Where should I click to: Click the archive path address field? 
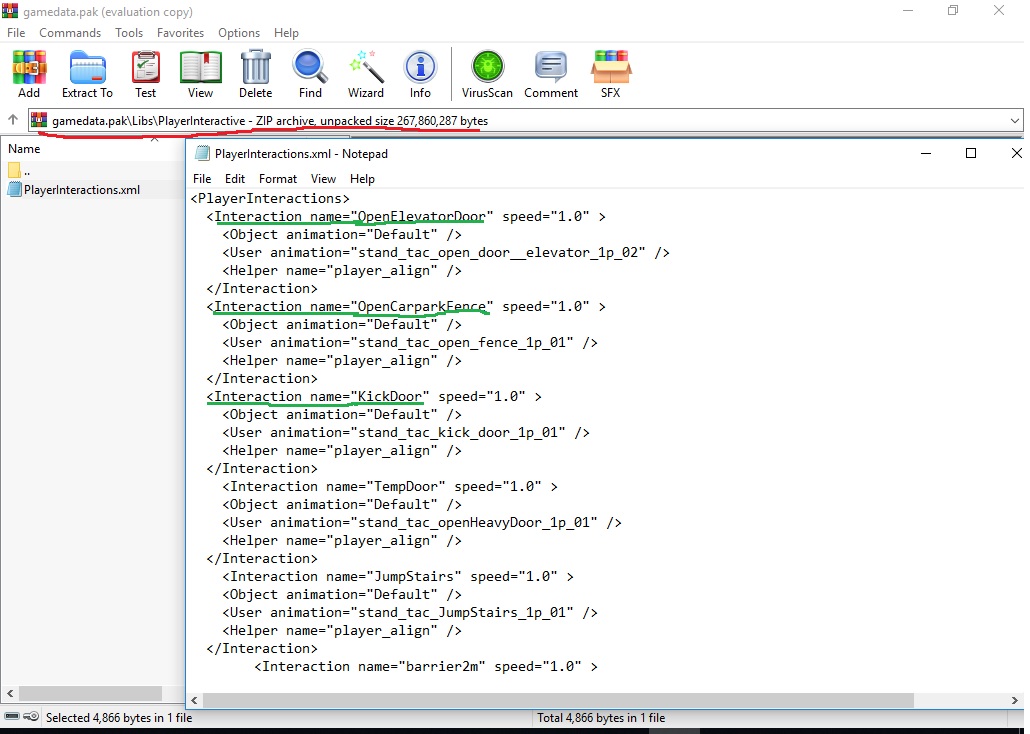click(x=526, y=120)
